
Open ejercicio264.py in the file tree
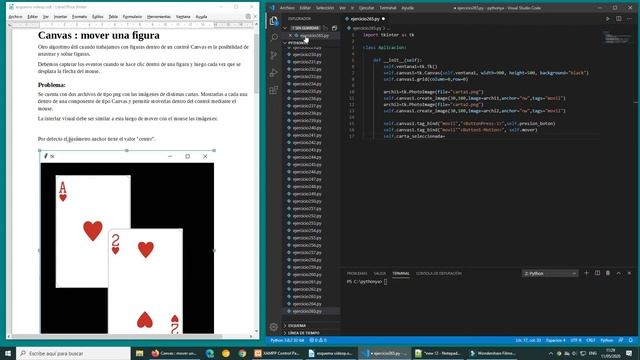pyautogui.click(x=307, y=304)
